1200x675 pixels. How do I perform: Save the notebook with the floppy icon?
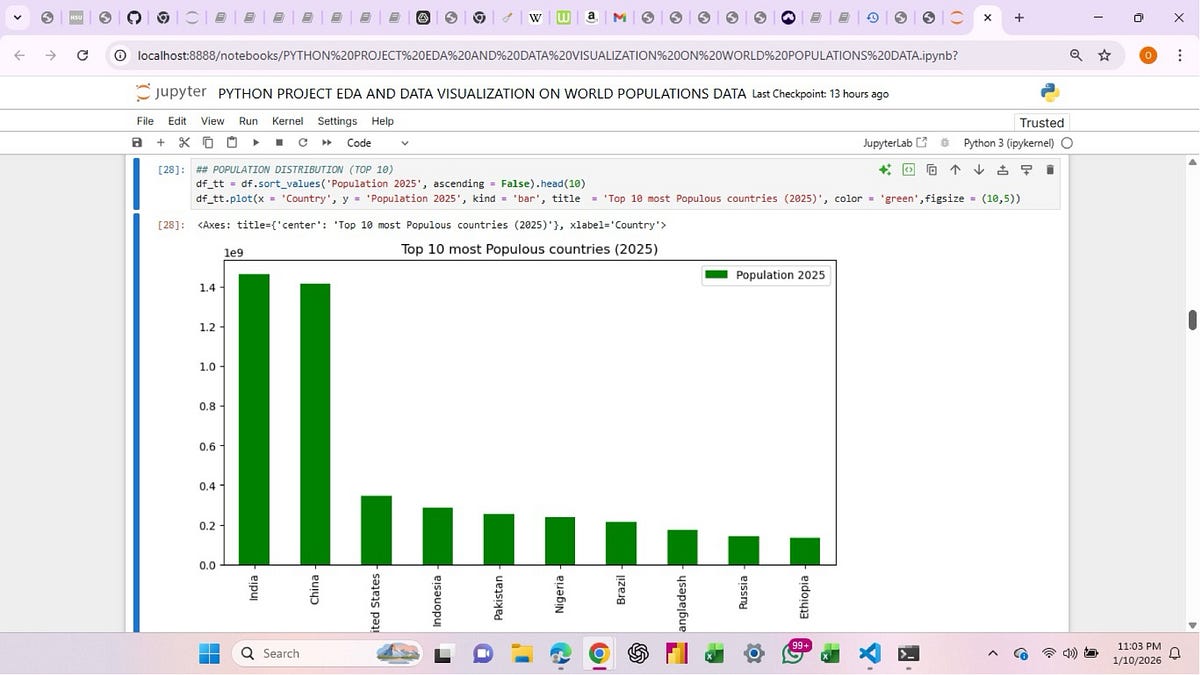pos(137,143)
